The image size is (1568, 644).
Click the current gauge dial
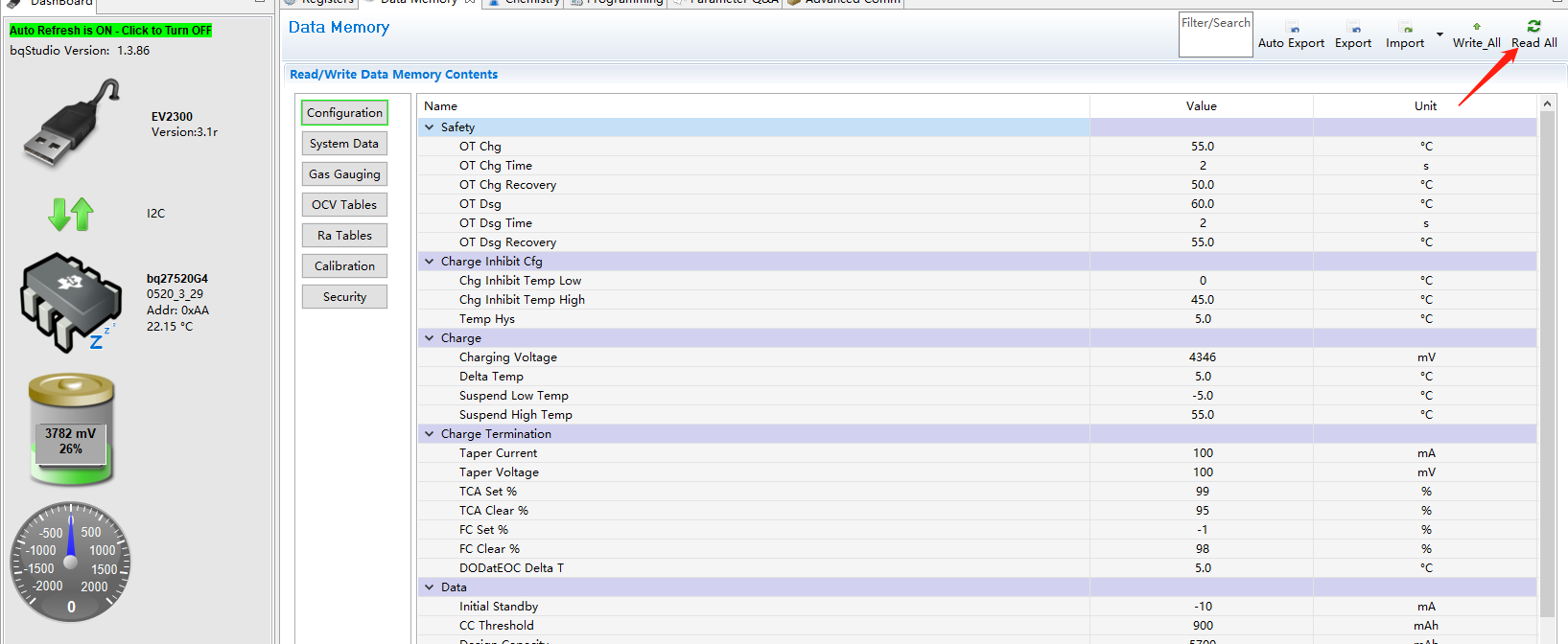pyautogui.click(x=71, y=563)
